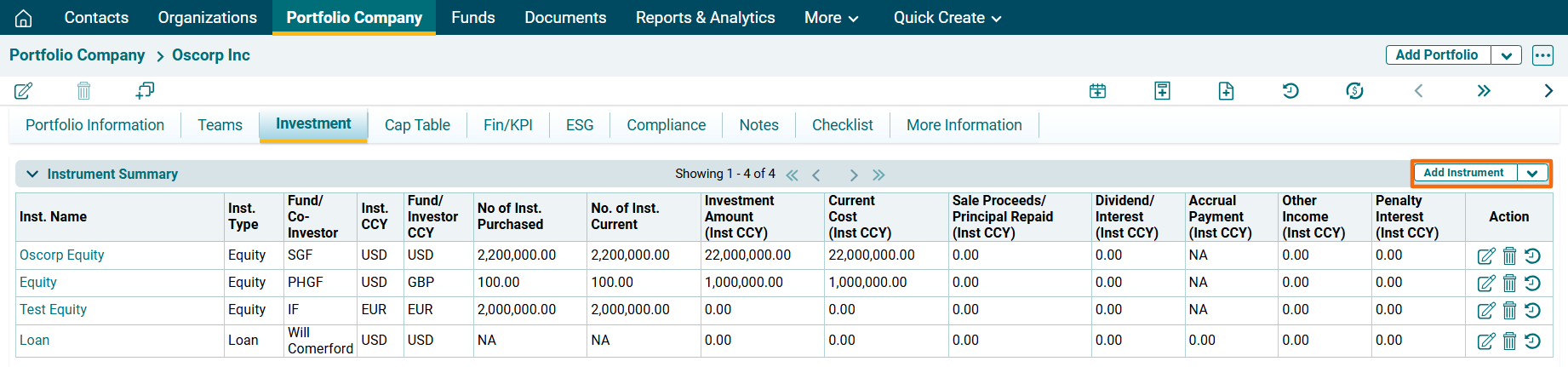The image size is (1568, 367).
Task: Delete the Oscorp Equity instrument row
Action: 1509,255
